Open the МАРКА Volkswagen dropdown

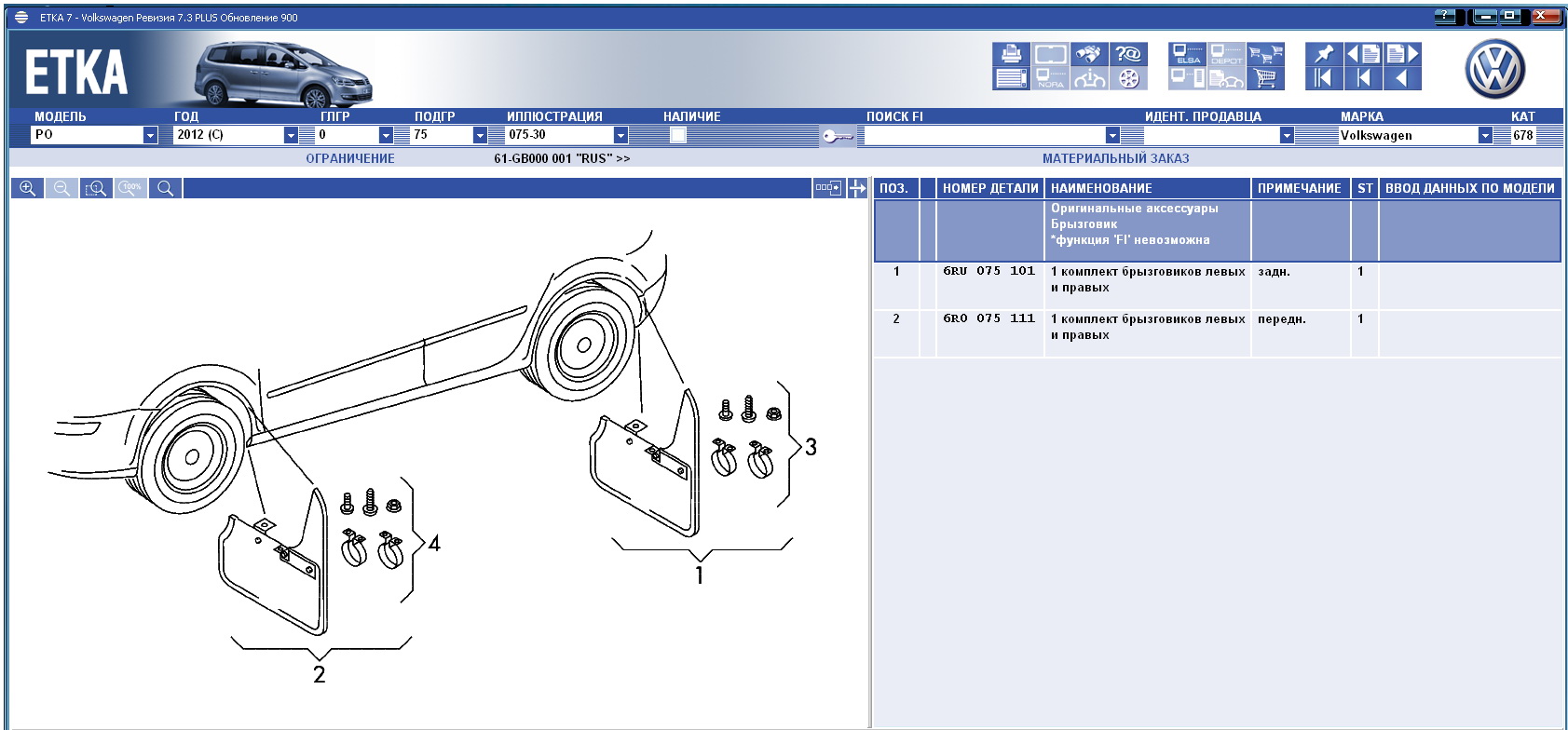click(x=1485, y=135)
